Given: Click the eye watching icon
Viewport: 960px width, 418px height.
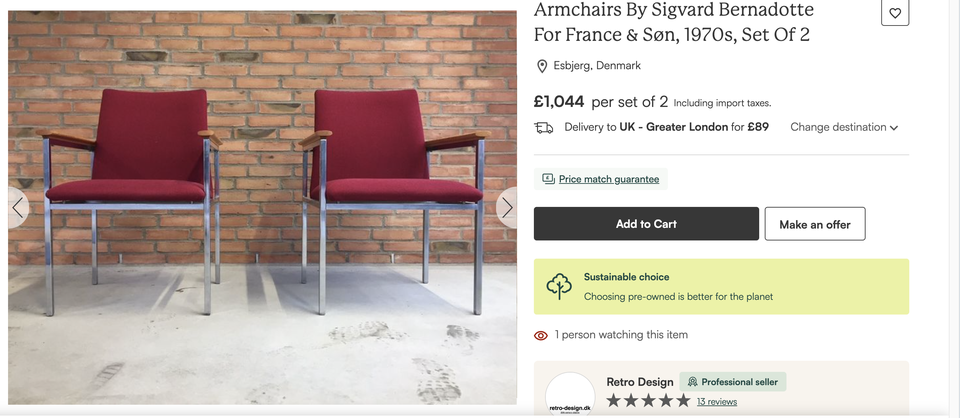Looking at the screenshot, I should (x=541, y=335).
